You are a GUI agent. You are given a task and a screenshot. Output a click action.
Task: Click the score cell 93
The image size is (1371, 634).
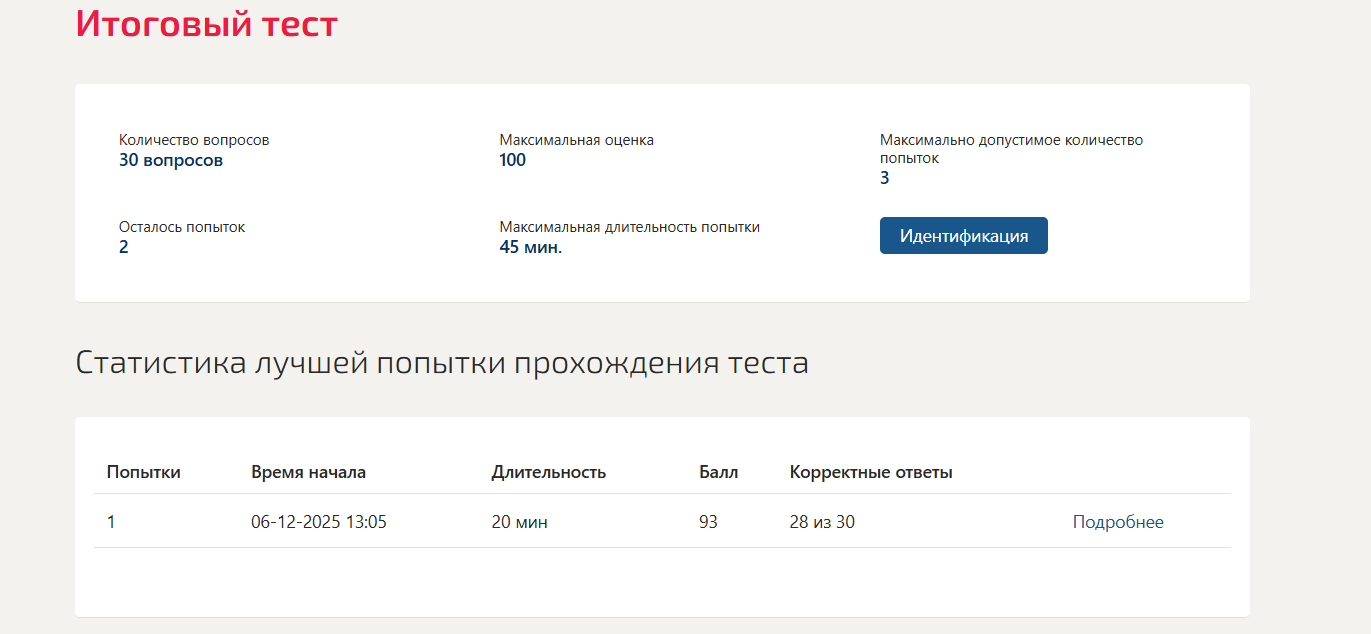[709, 522]
